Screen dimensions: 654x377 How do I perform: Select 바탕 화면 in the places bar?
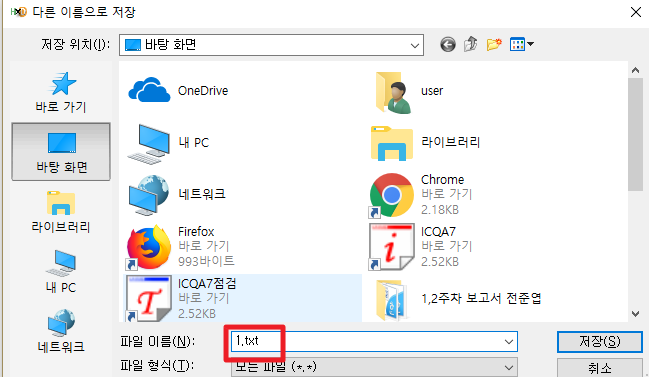point(61,152)
